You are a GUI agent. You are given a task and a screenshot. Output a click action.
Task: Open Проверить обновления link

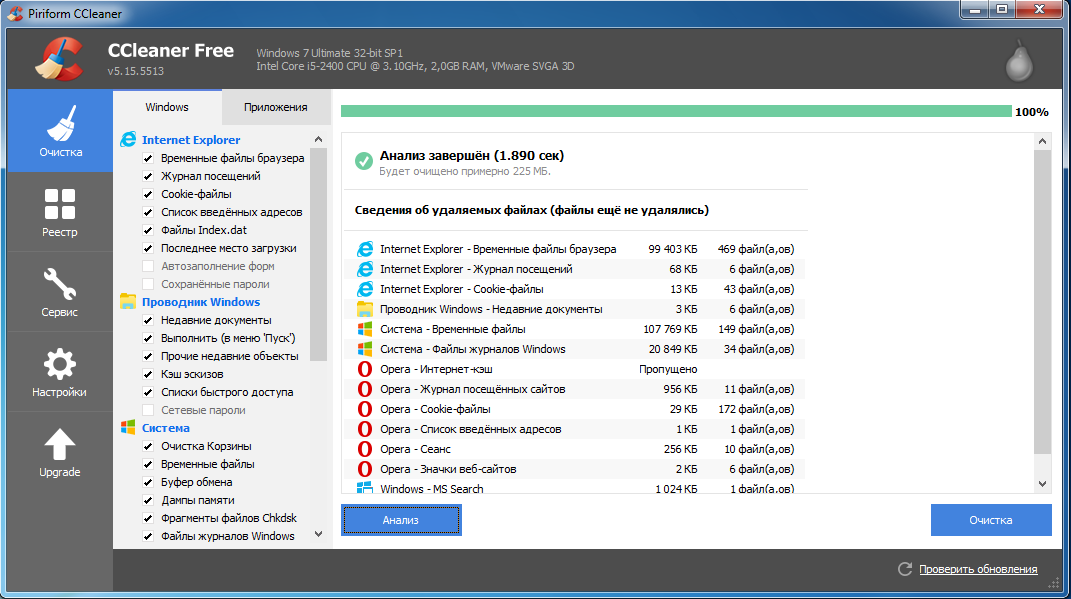pyautogui.click(x=978, y=569)
